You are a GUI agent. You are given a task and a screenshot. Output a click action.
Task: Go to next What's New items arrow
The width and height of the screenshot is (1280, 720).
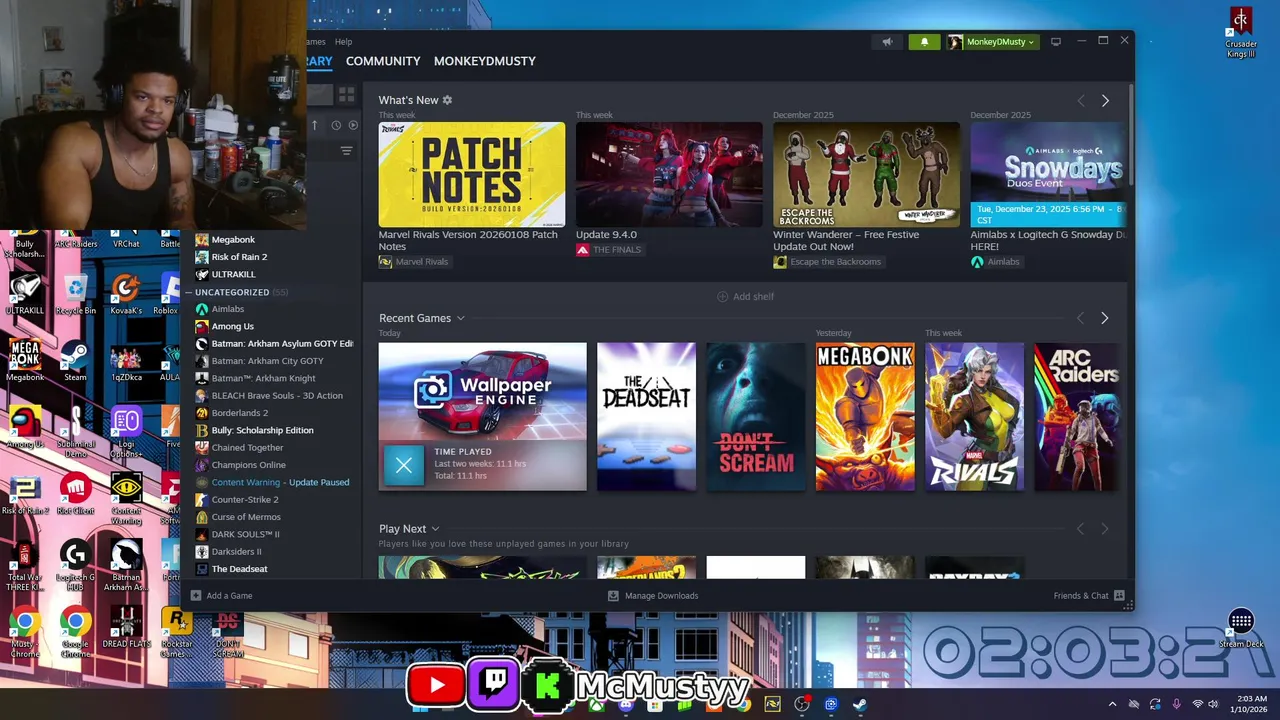click(1105, 101)
